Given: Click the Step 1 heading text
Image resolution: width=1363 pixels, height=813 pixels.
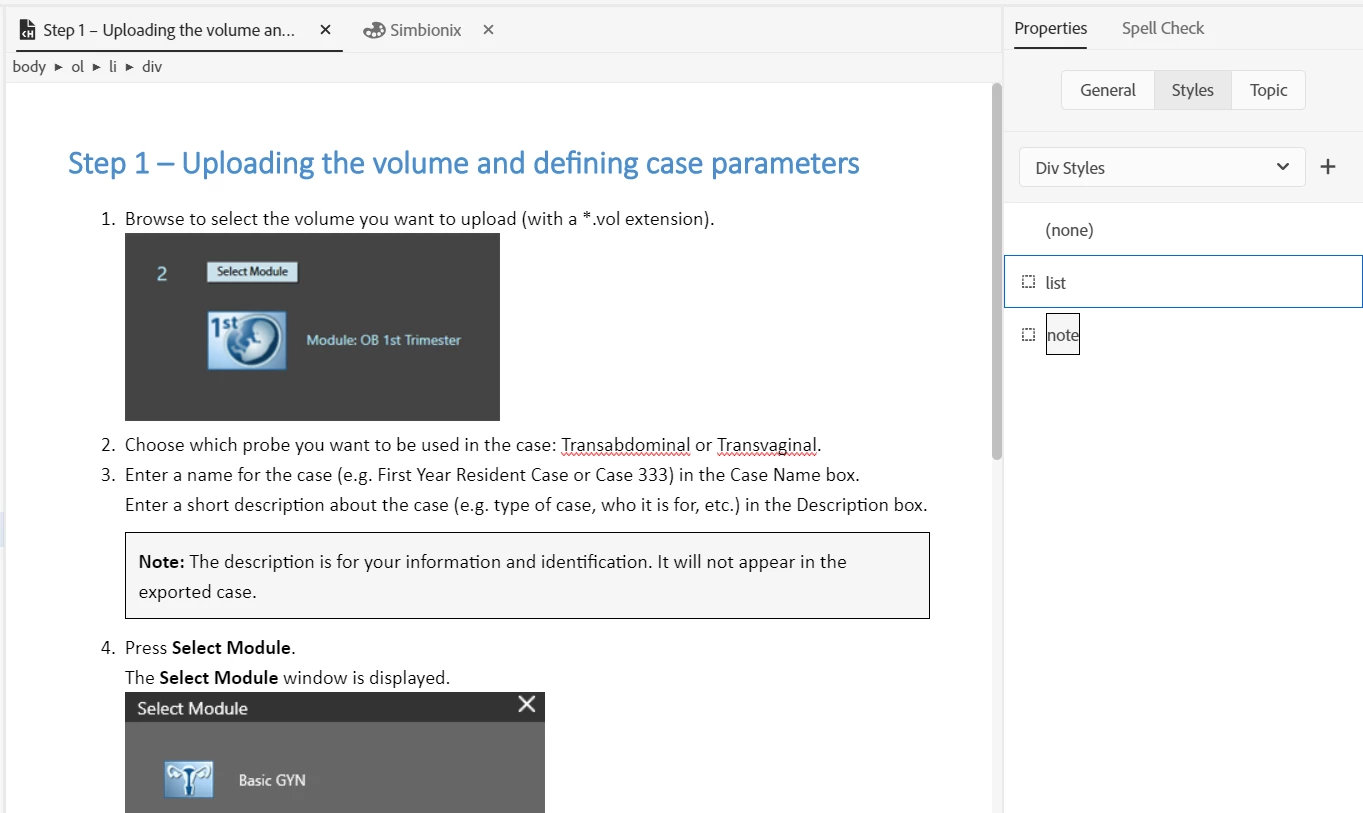Looking at the screenshot, I should point(464,163).
